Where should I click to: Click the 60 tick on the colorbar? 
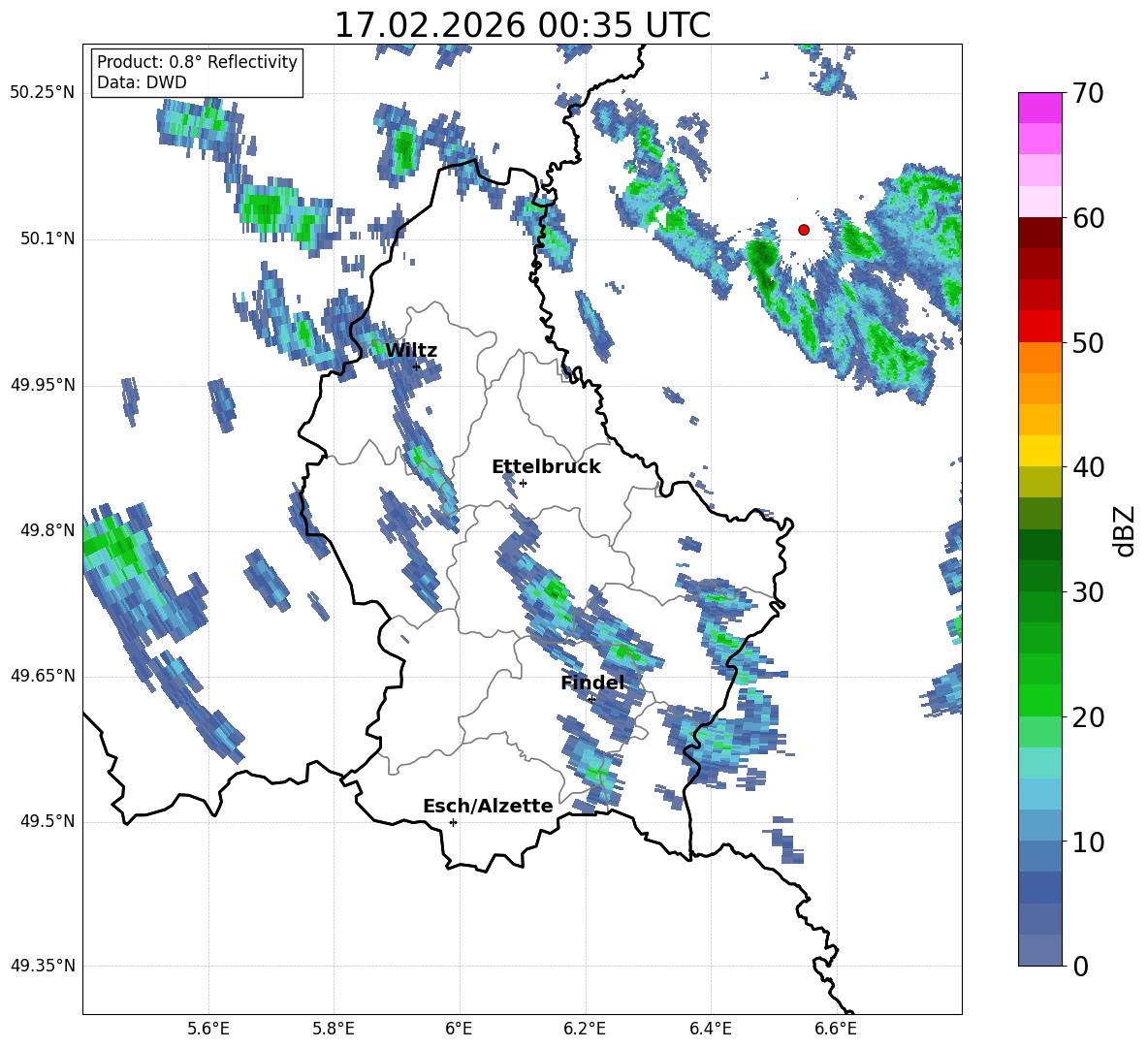[x=1087, y=218]
